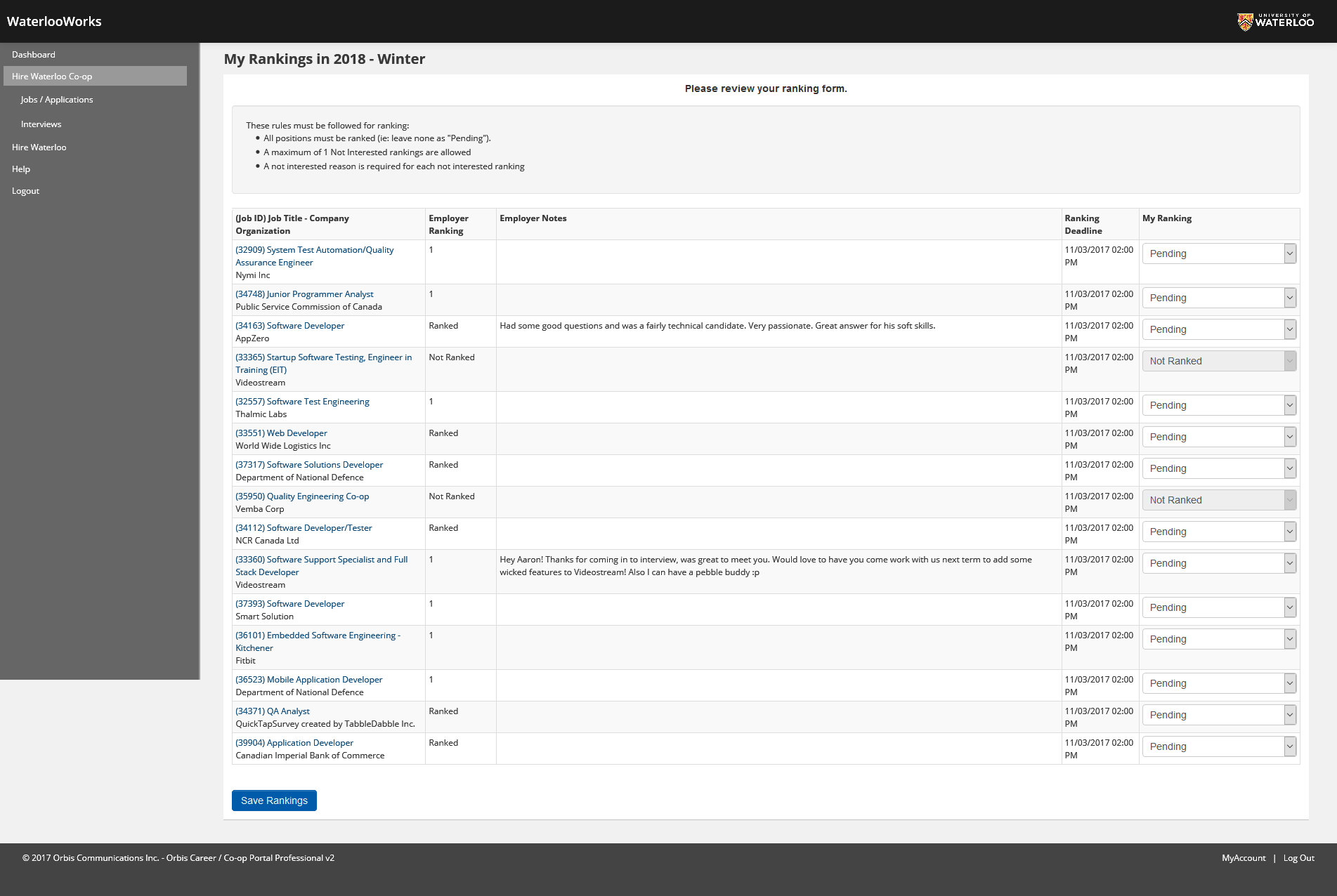Select Hire Waterloo in the sidebar
The height and width of the screenshot is (896, 1337).
pyautogui.click(x=39, y=147)
